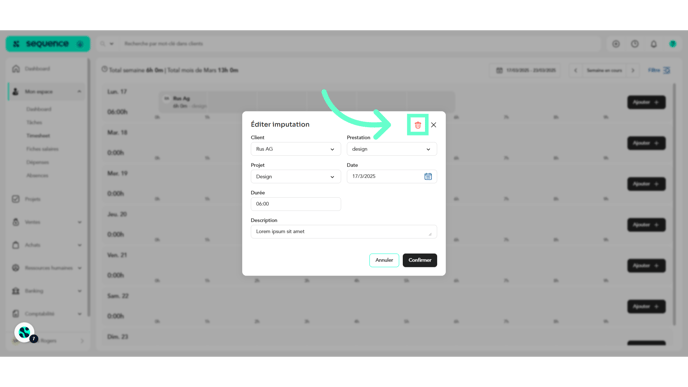The width and height of the screenshot is (688, 387).
Task: Click the plus circle icon in top bar
Action: pos(616,44)
